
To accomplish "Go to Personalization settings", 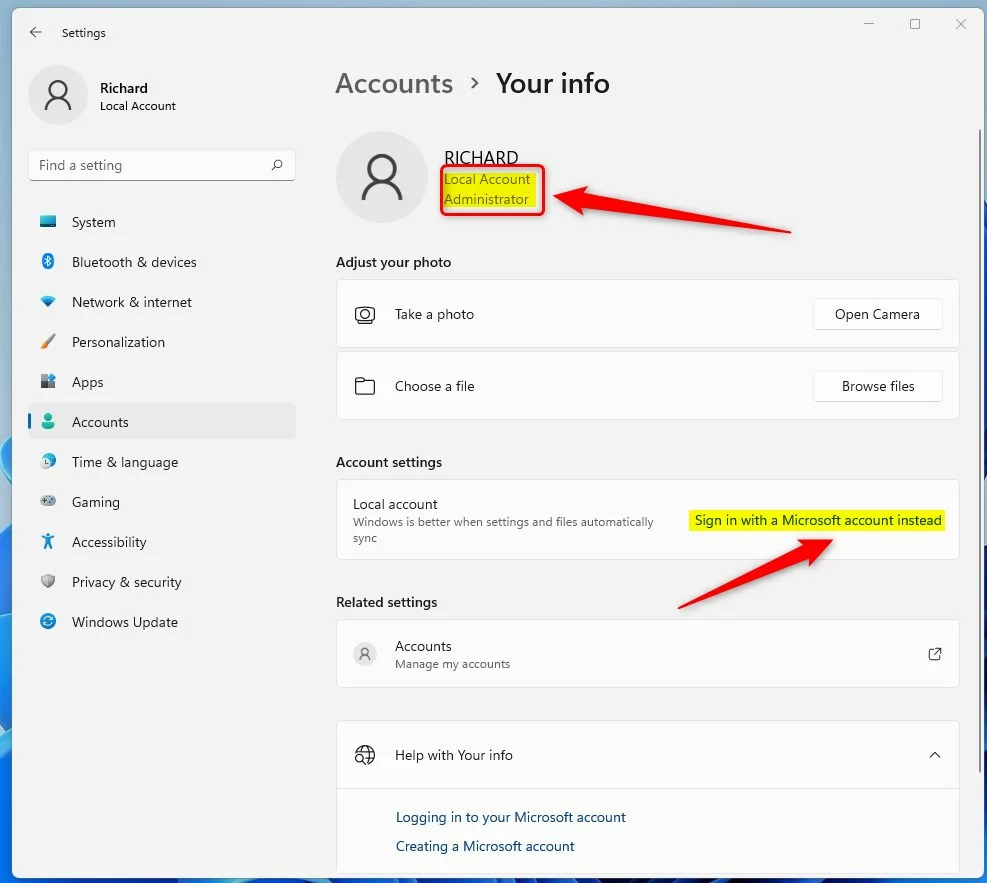I will coord(118,342).
